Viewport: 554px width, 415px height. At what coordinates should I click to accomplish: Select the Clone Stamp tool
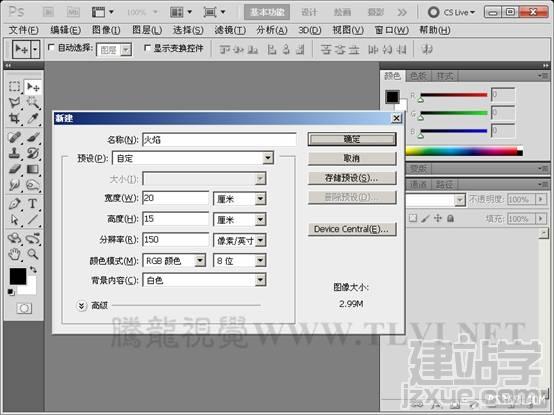point(14,153)
